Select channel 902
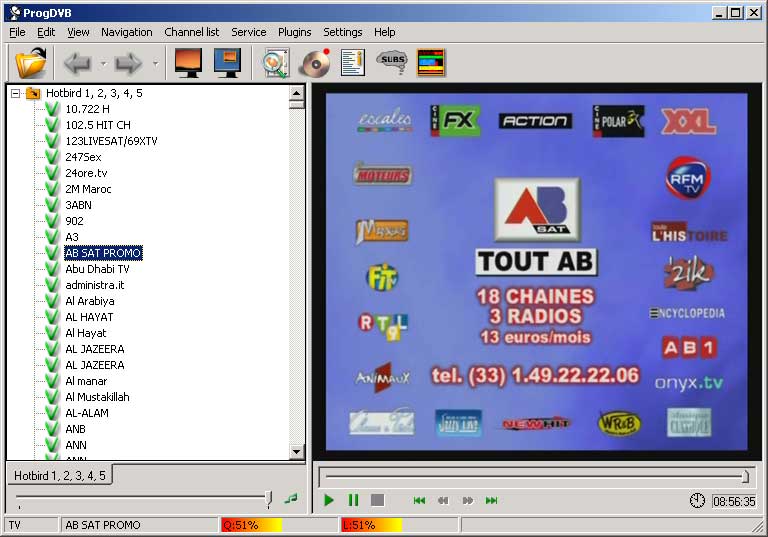 coord(74,221)
